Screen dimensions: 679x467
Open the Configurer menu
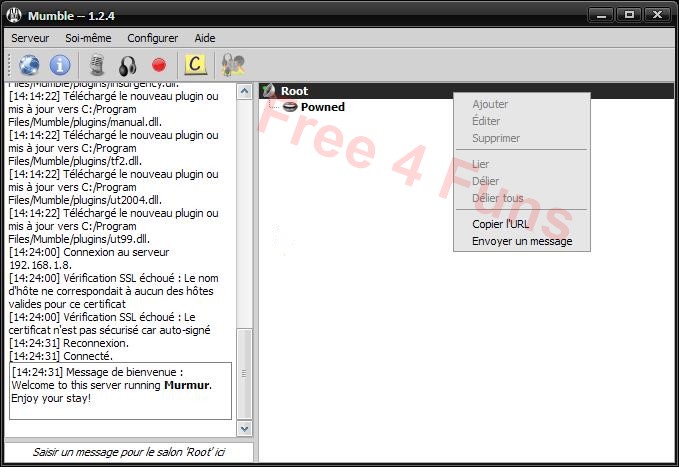point(152,38)
